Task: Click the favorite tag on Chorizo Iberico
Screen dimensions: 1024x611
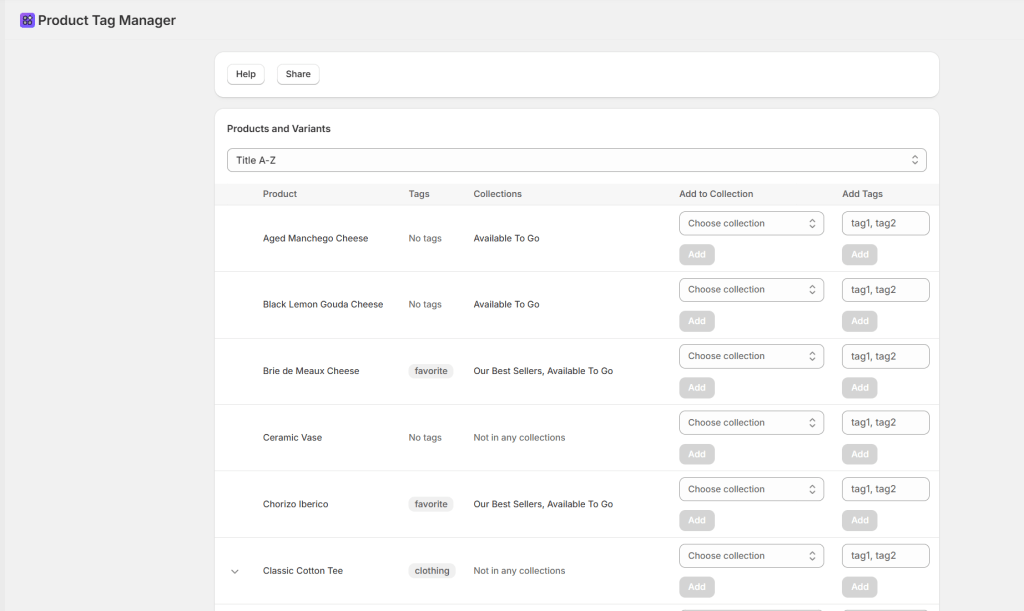Action: click(x=431, y=504)
